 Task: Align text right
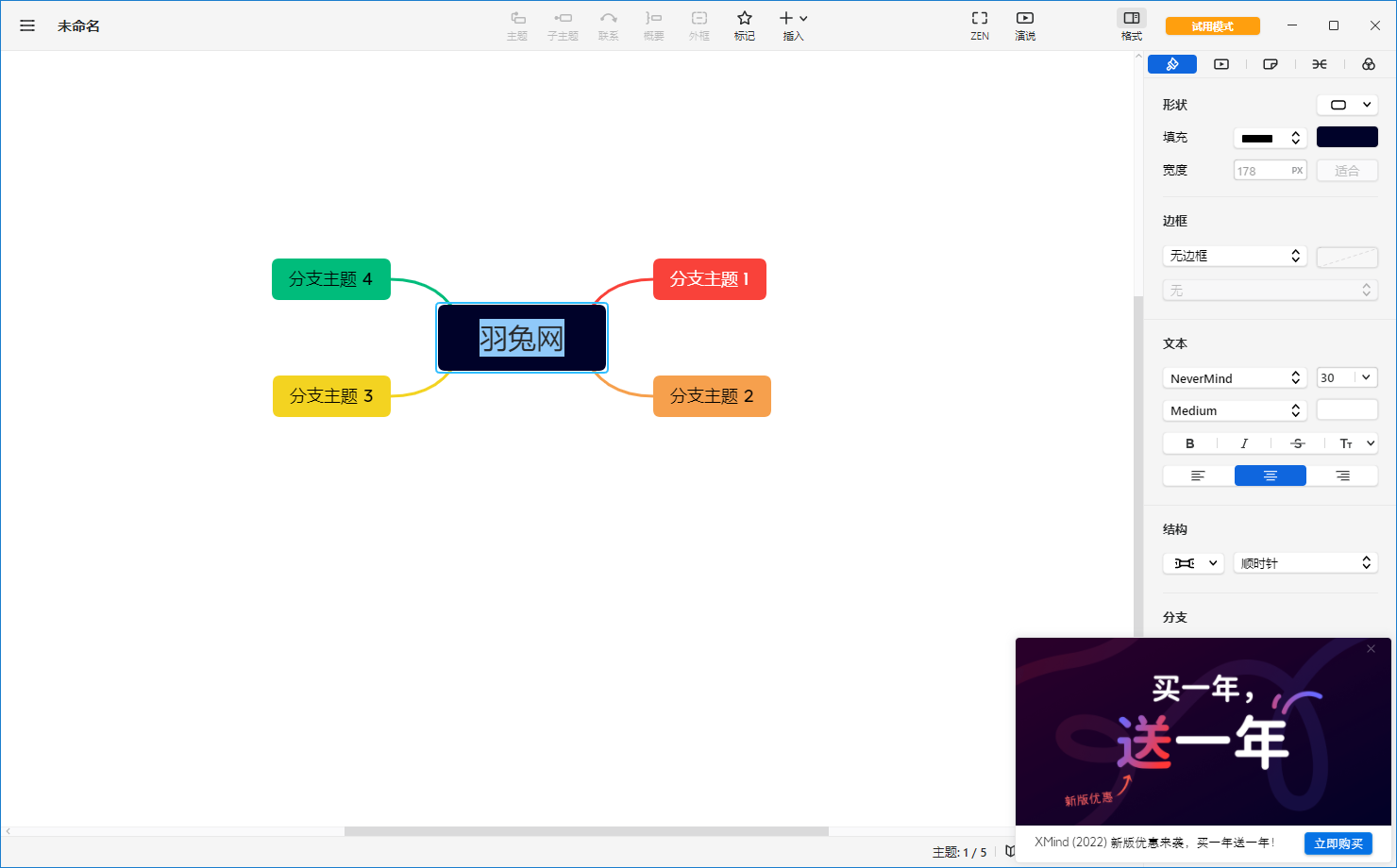point(1342,476)
